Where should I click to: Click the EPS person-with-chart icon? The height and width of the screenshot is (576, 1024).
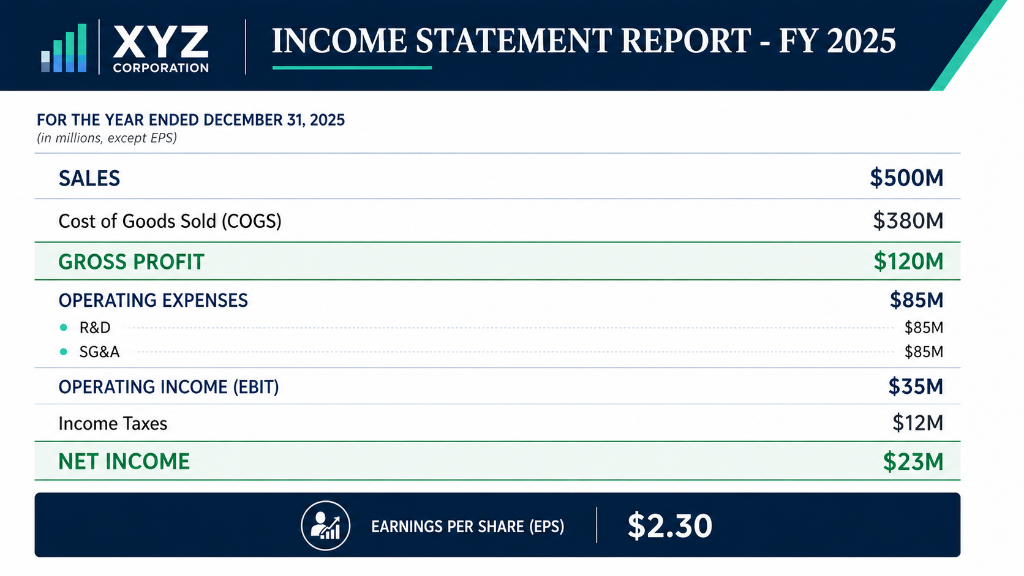point(325,526)
